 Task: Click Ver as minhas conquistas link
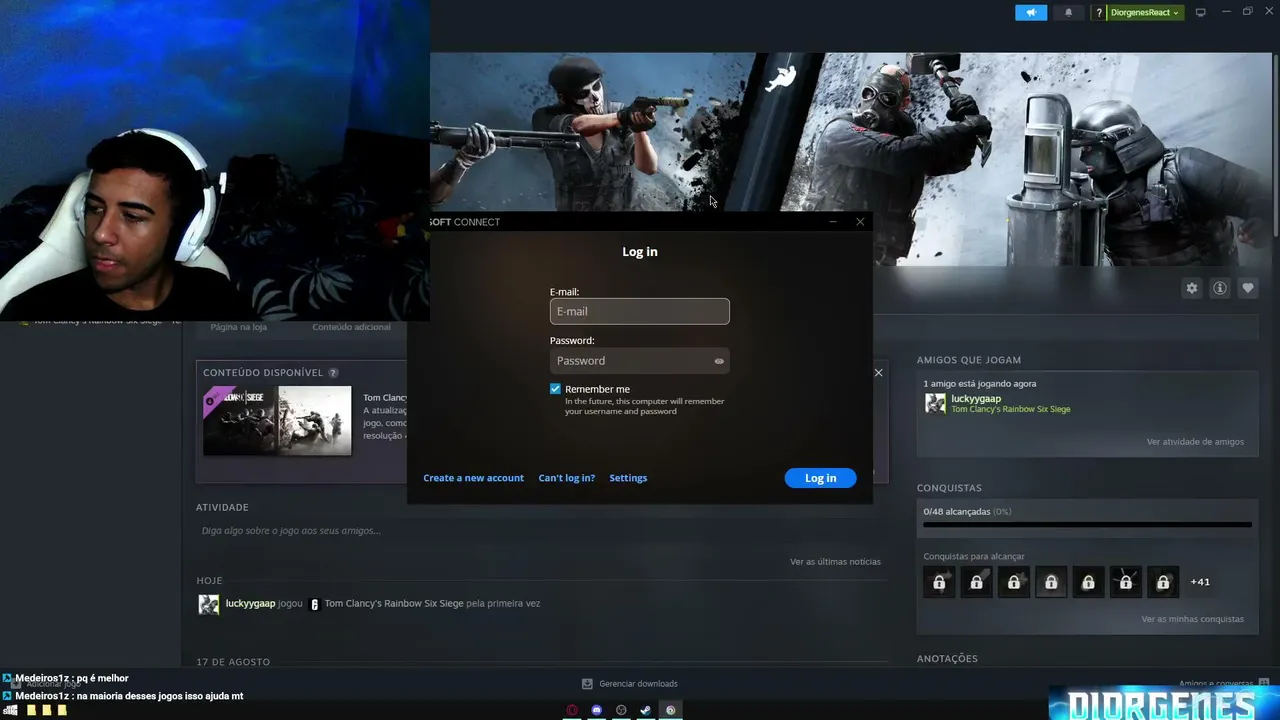pos(1193,620)
